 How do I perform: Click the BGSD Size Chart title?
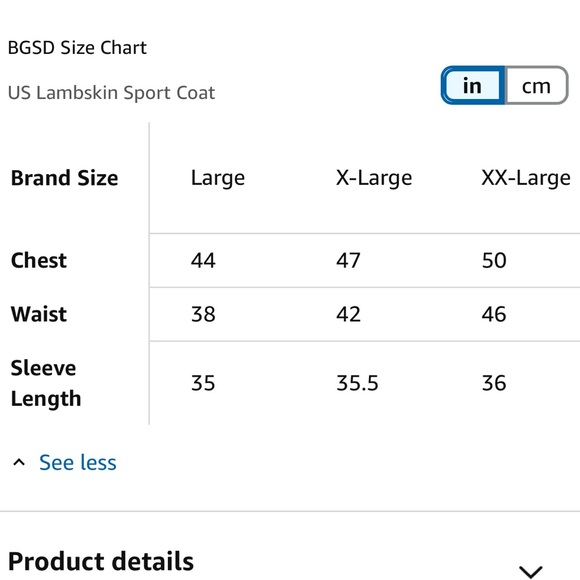pyautogui.click(x=77, y=48)
